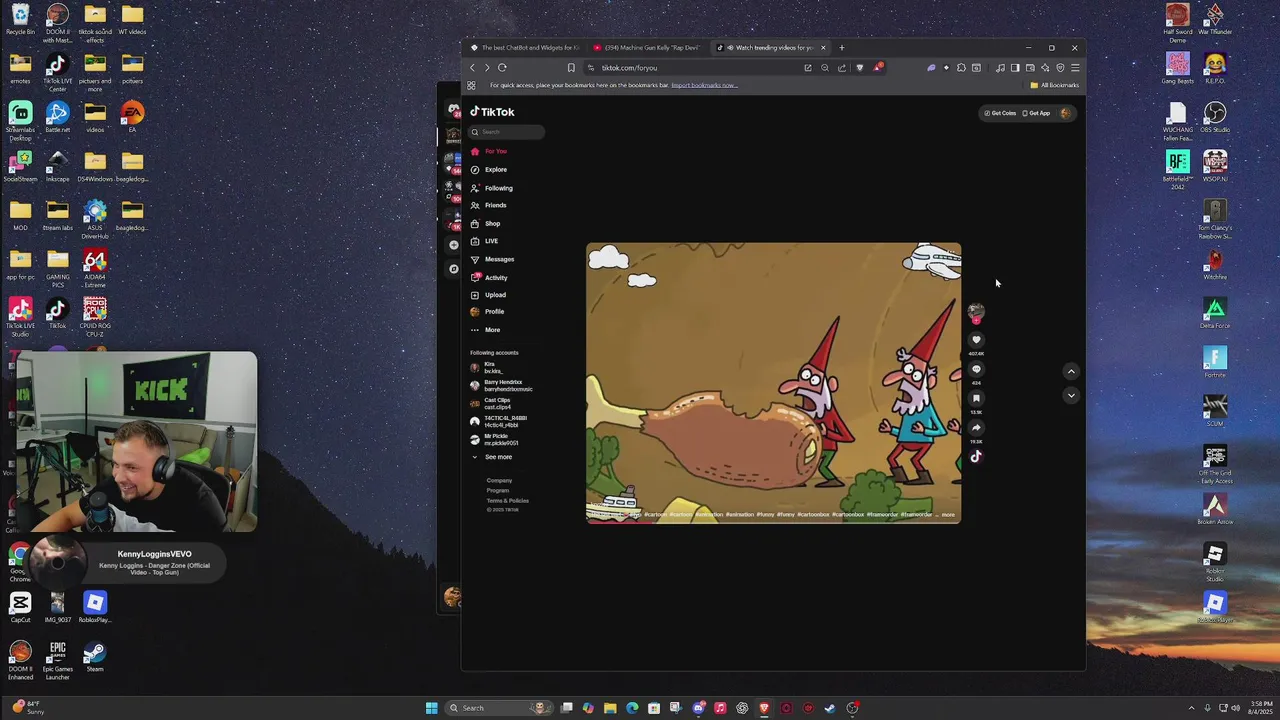Click the Get Coins button
Screen dimensions: 1280x720
[x=1000, y=113]
